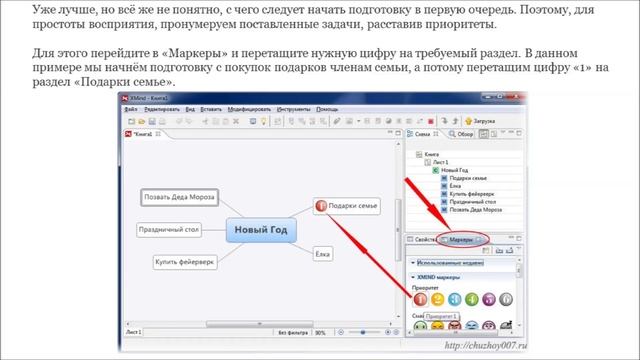Viewport: 640px width, 360px height.
Task: Open the Инструменты menu
Action: (293, 109)
